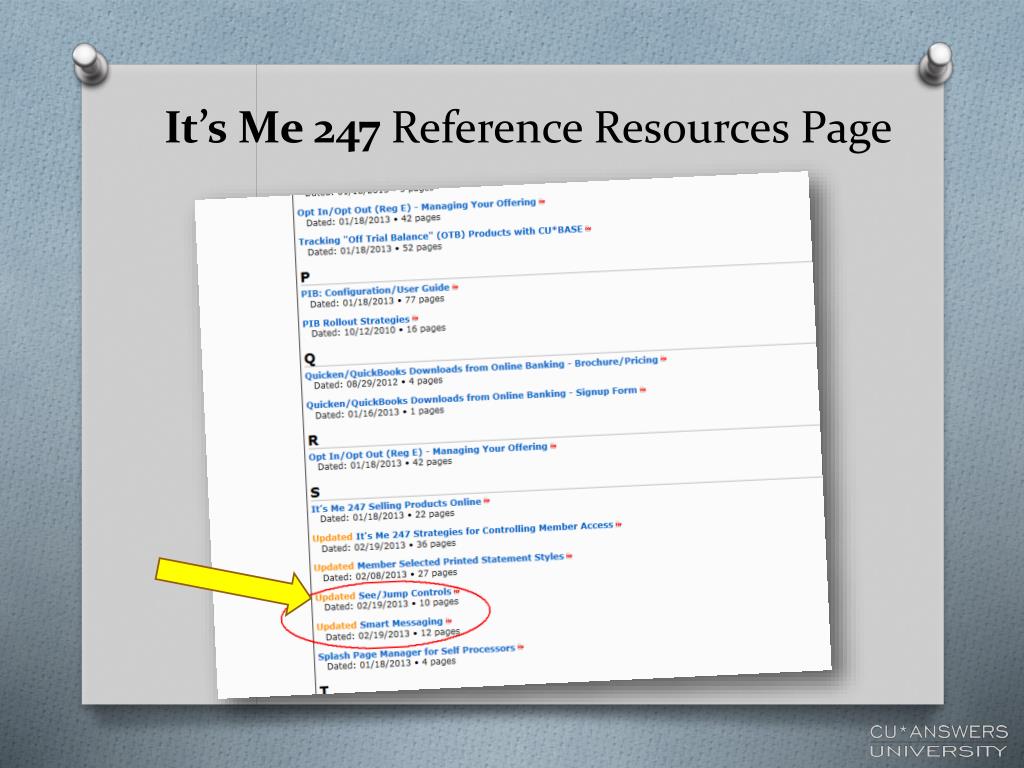Click PDF icon next to PIB Rollout Strategies
This screenshot has width=1024, height=768.
click(x=415, y=318)
